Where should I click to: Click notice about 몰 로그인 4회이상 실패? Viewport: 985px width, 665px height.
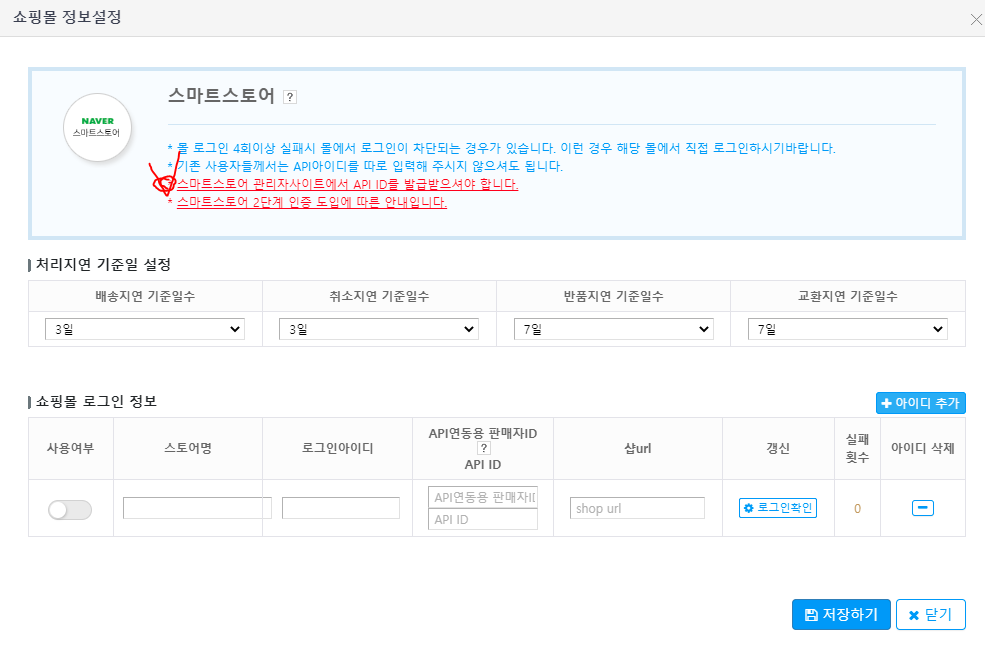tap(506, 148)
